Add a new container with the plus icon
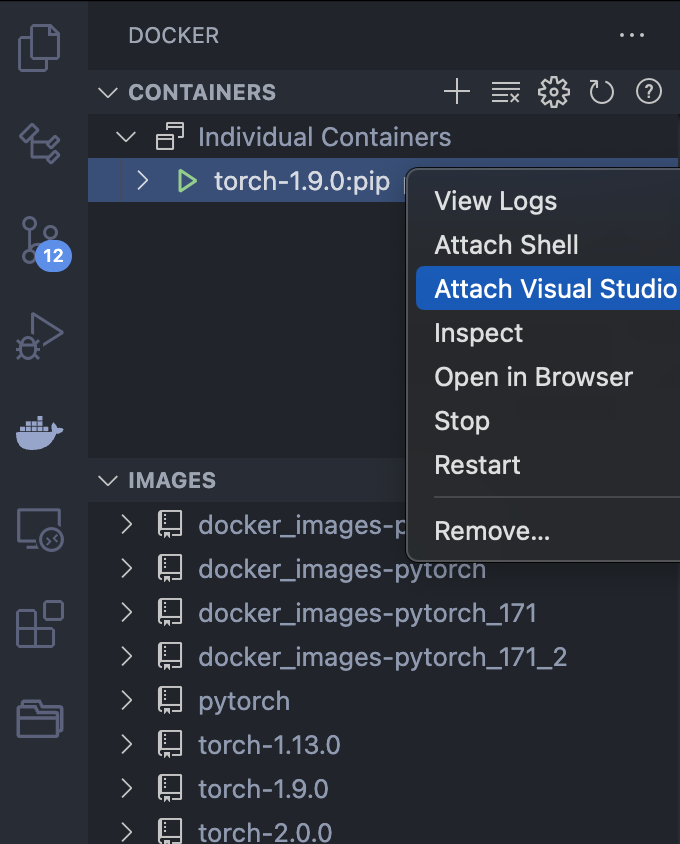Screen dimensions: 680x844 [456, 91]
